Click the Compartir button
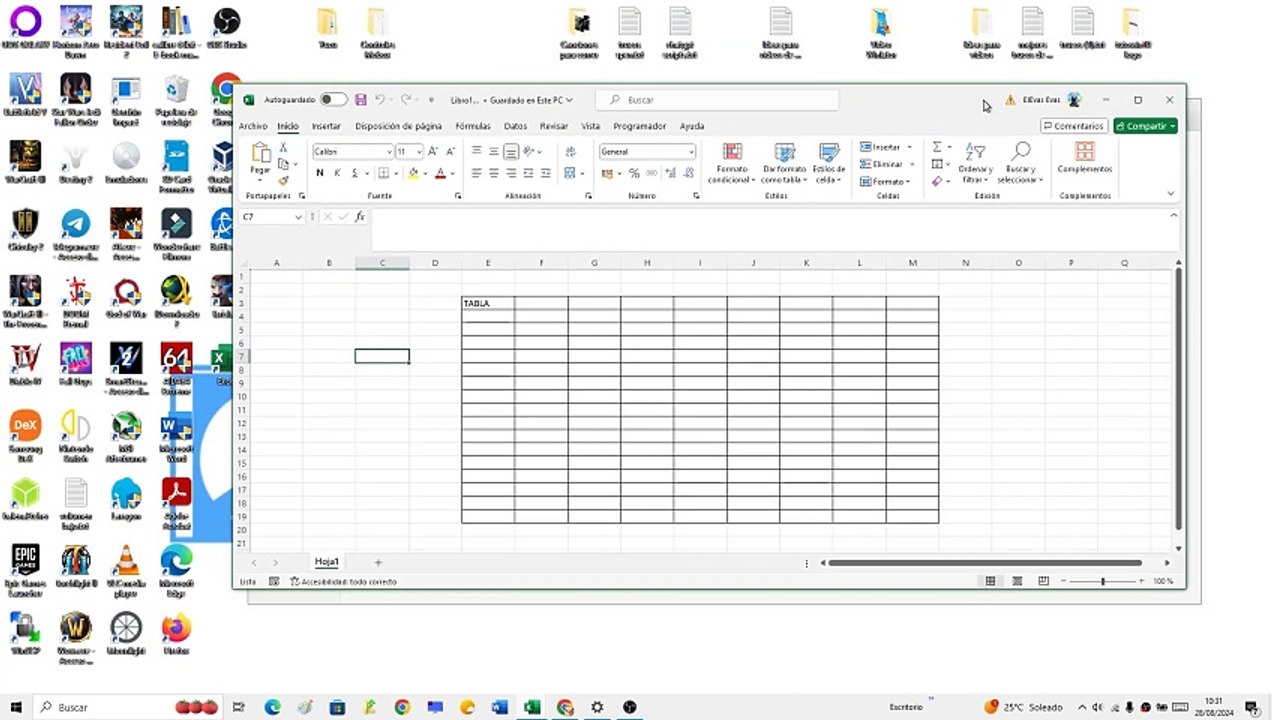1272x720 pixels. (1145, 126)
